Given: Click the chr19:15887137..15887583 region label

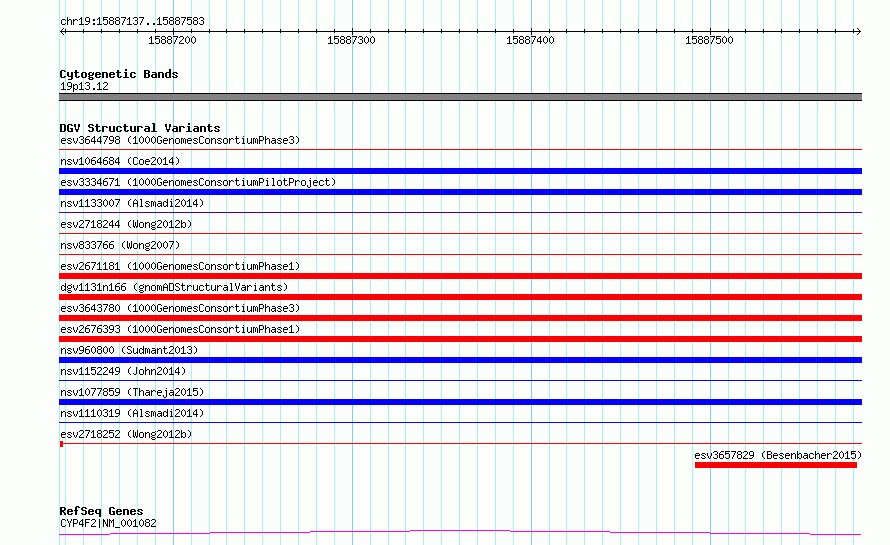Looking at the screenshot, I should pyautogui.click(x=132, y=22).
